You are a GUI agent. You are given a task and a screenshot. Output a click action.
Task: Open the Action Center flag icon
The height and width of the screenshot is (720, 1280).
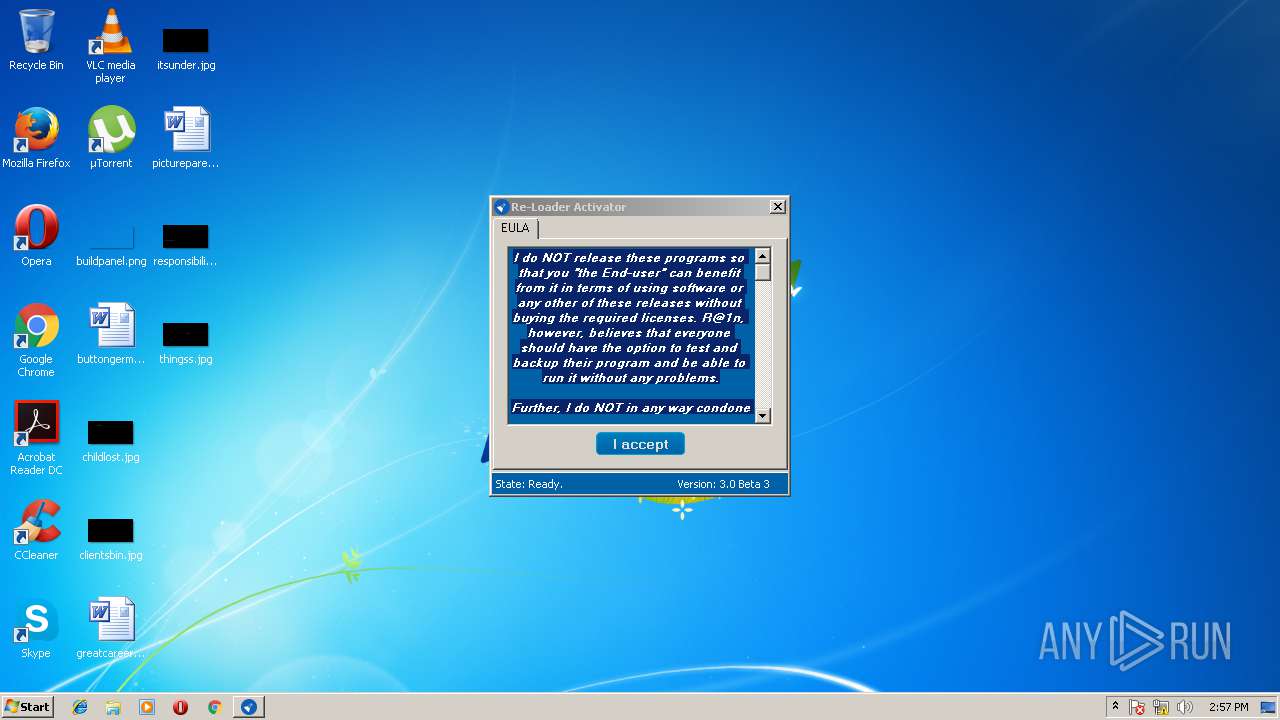(x=1137, y=707)
